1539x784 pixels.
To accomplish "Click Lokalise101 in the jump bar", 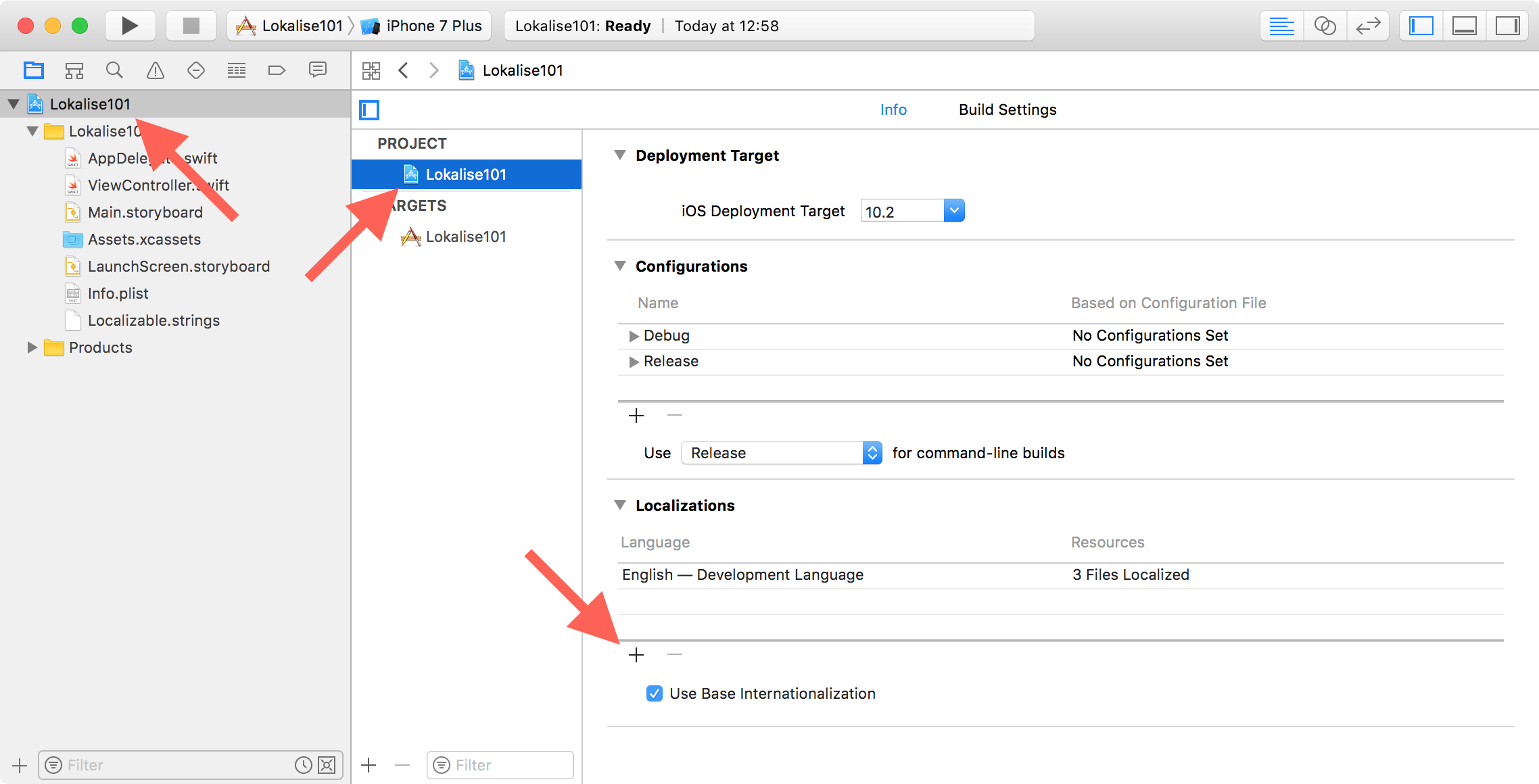I will pos(511,70).
